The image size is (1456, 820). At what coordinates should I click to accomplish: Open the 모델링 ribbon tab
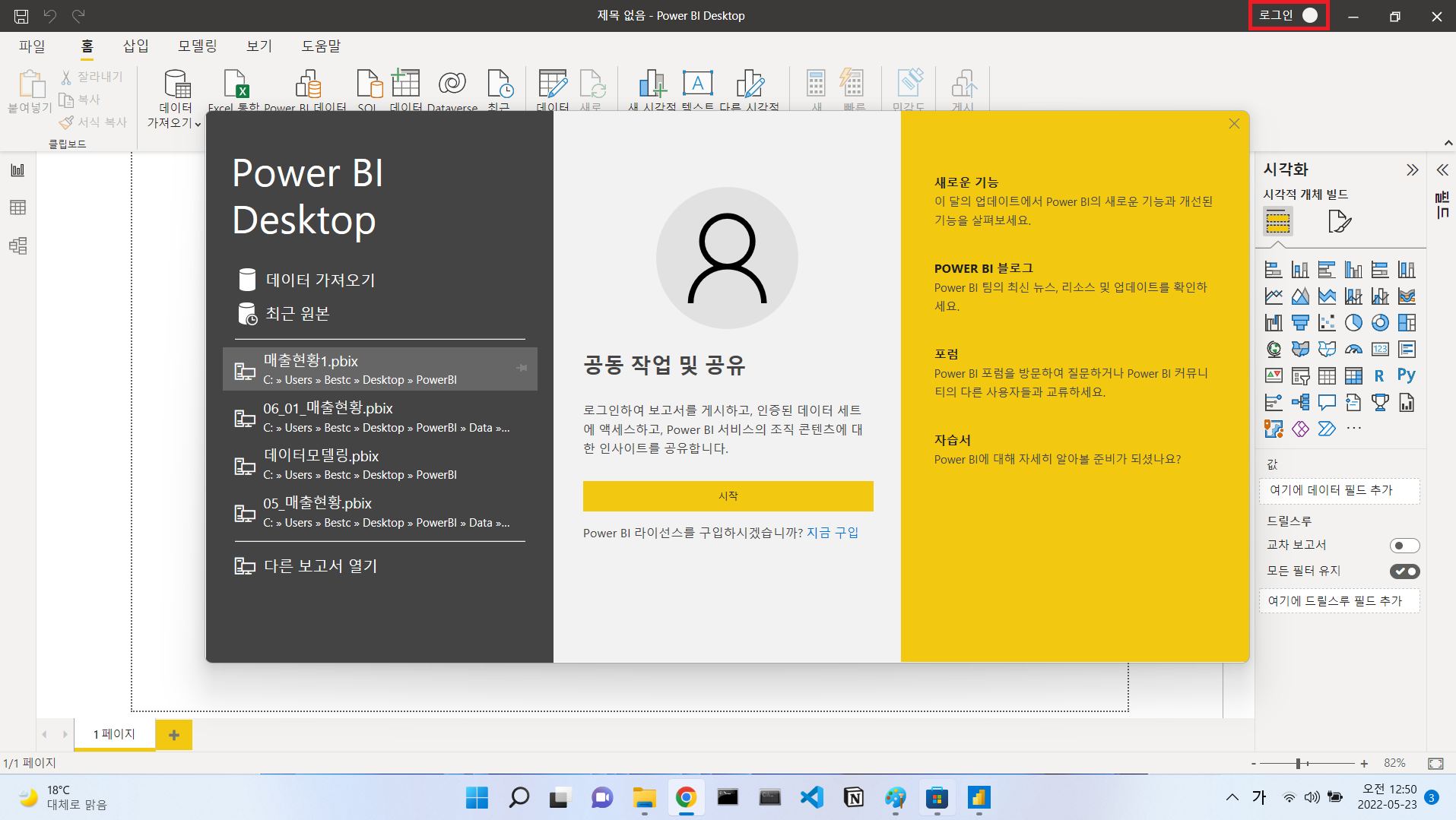click(x=198, y=46)
